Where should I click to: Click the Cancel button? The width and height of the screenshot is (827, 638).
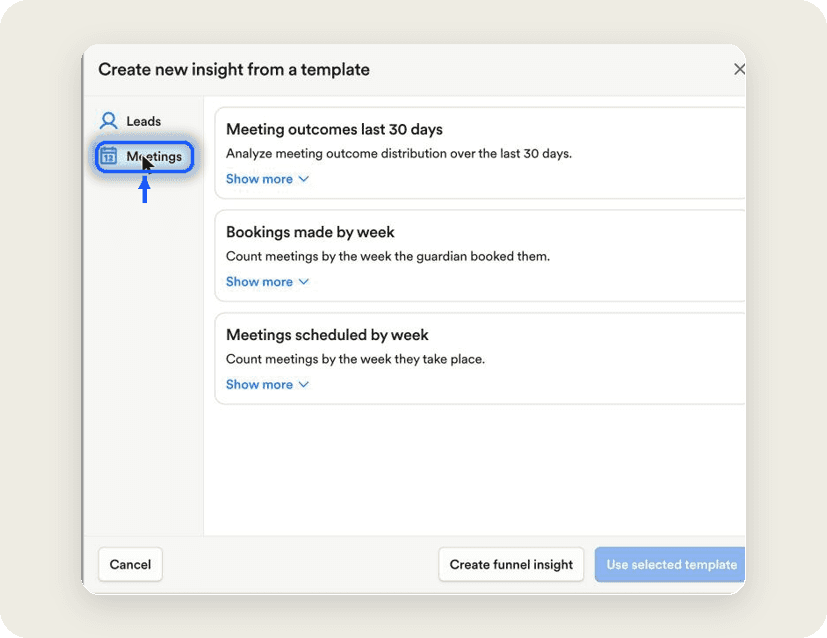[130, 564]
